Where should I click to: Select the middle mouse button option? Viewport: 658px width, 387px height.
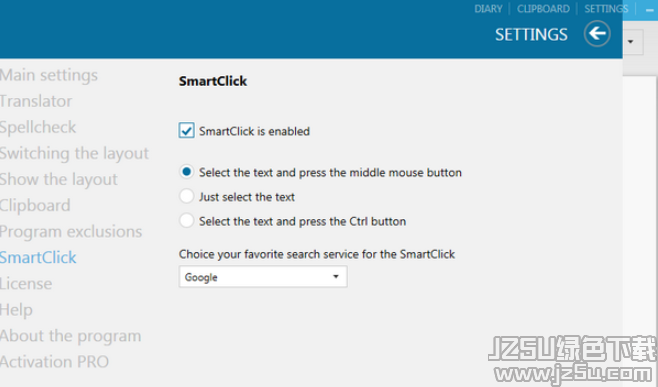coord(186,172)
